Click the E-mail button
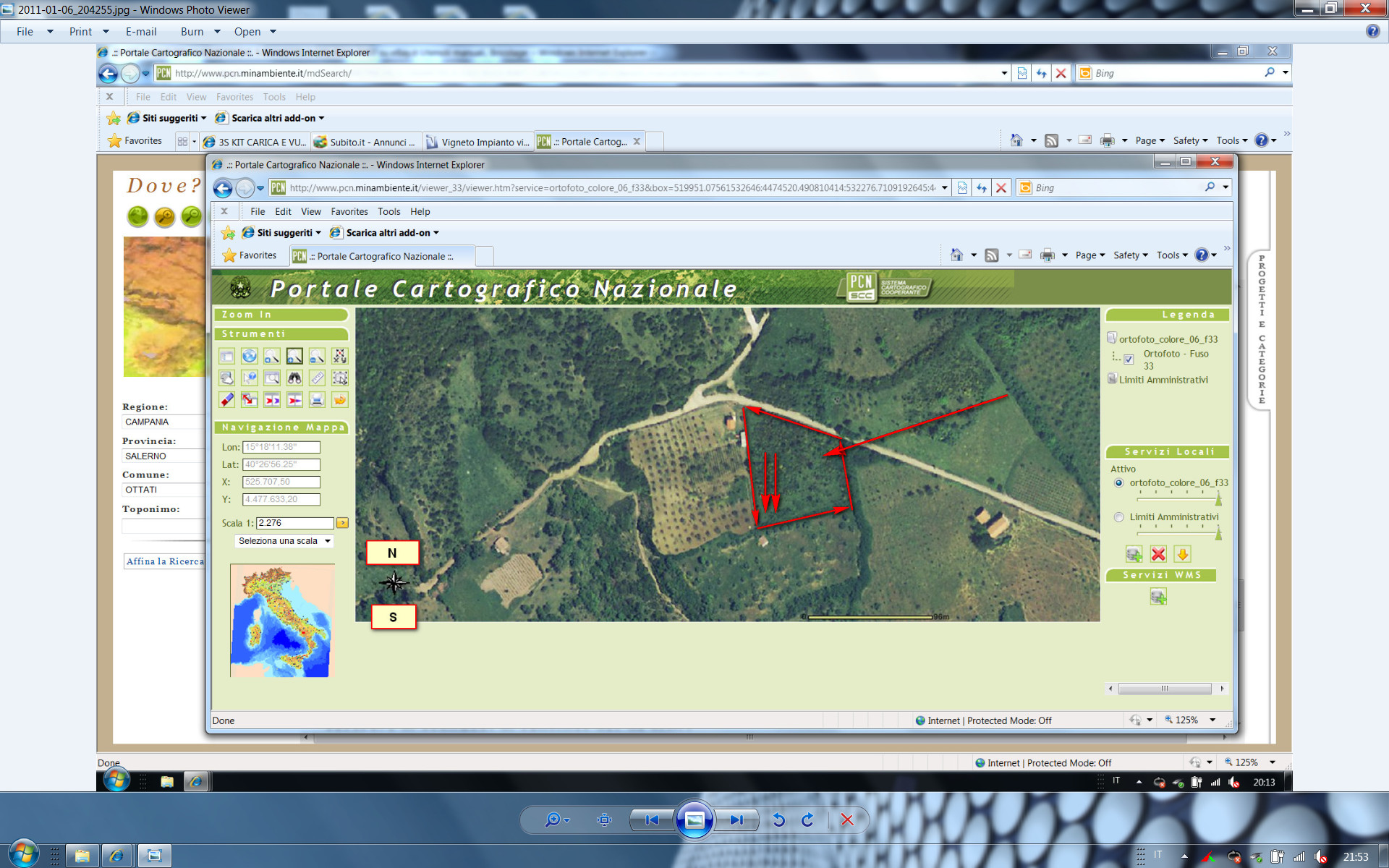The height and width of the screenshot is (868, 1389). (x=141, y=31)
